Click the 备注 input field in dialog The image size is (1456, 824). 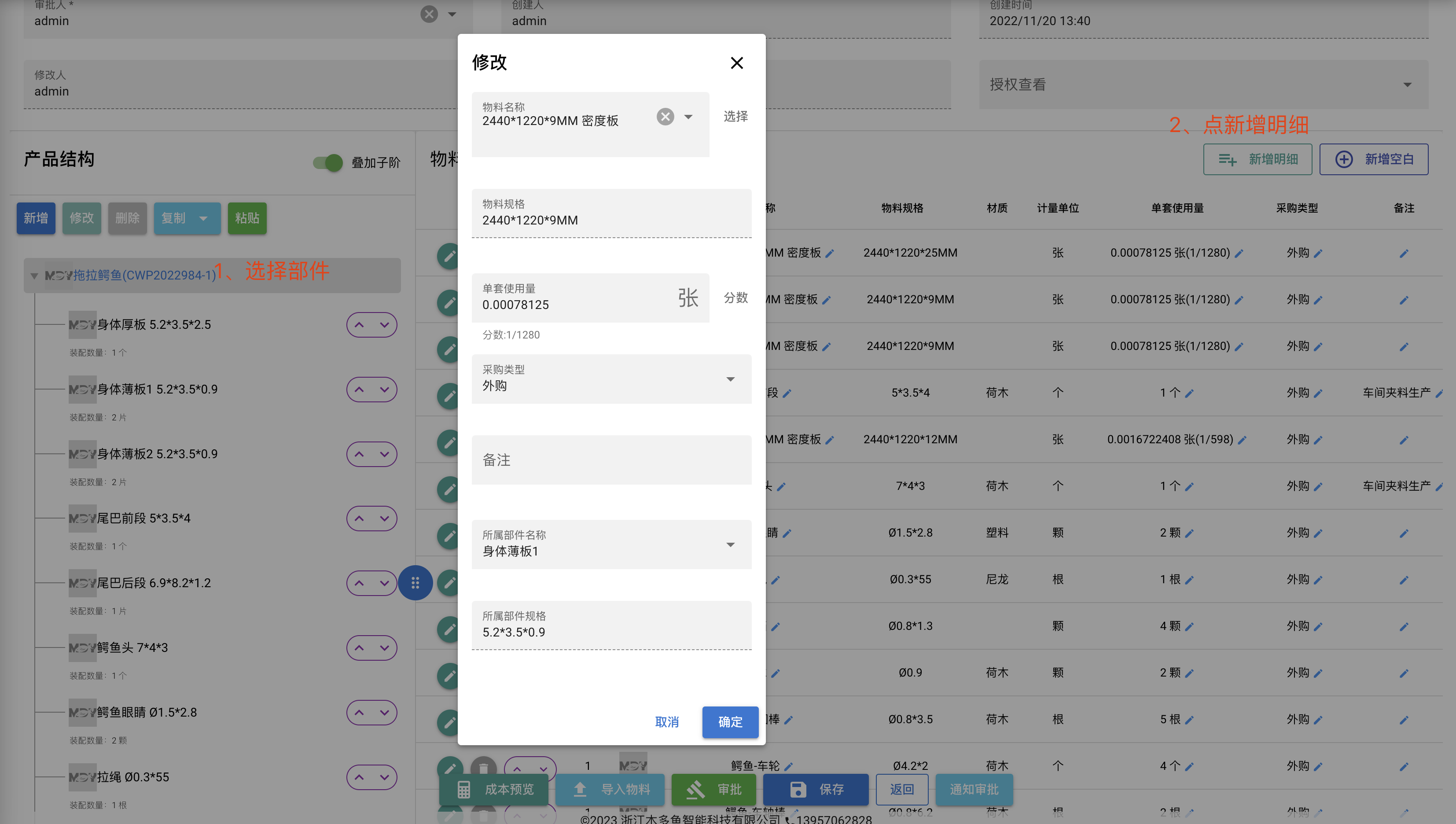pyautogui.click(x=611, y=460)
